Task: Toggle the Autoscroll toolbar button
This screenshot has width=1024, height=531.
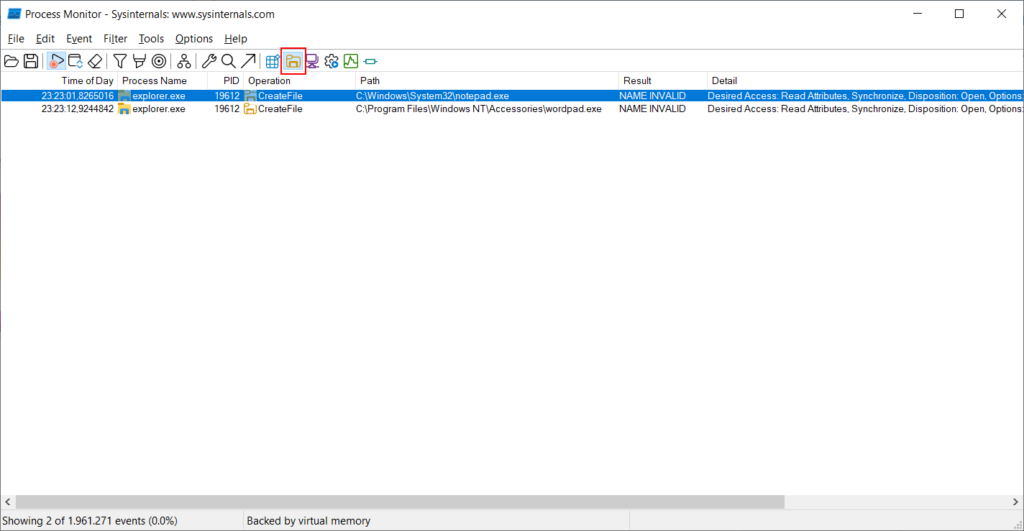Action: (x=76, y=61)
